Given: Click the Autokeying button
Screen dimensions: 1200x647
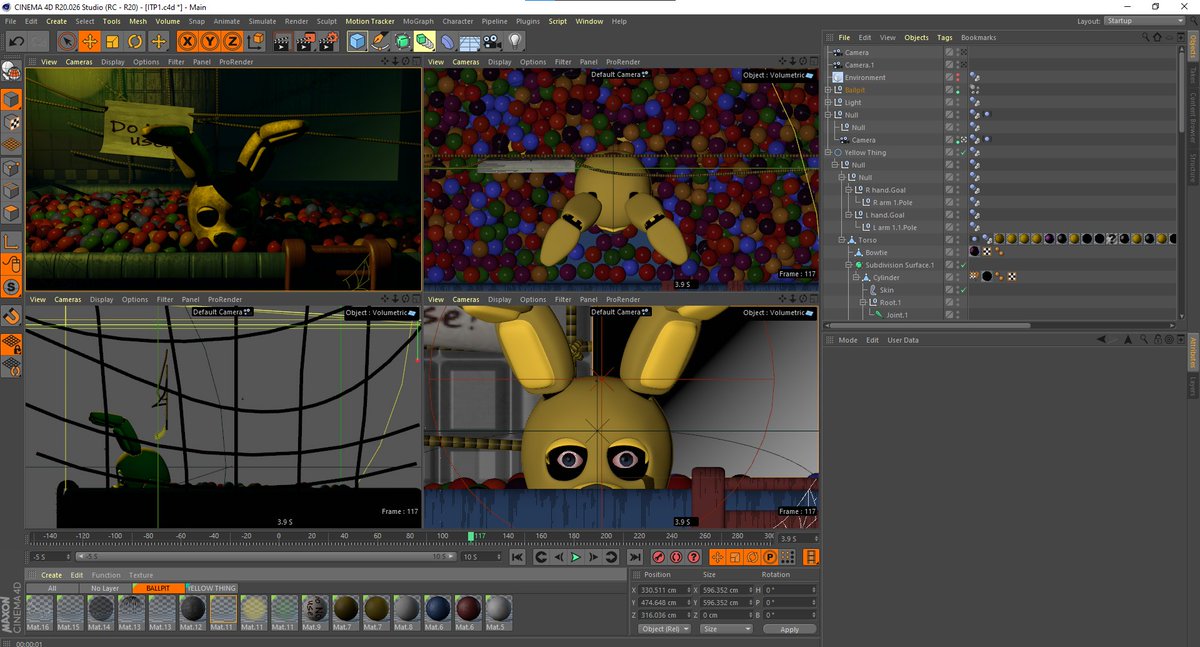Looking at the screenshot, I should [x=677, y=557].
